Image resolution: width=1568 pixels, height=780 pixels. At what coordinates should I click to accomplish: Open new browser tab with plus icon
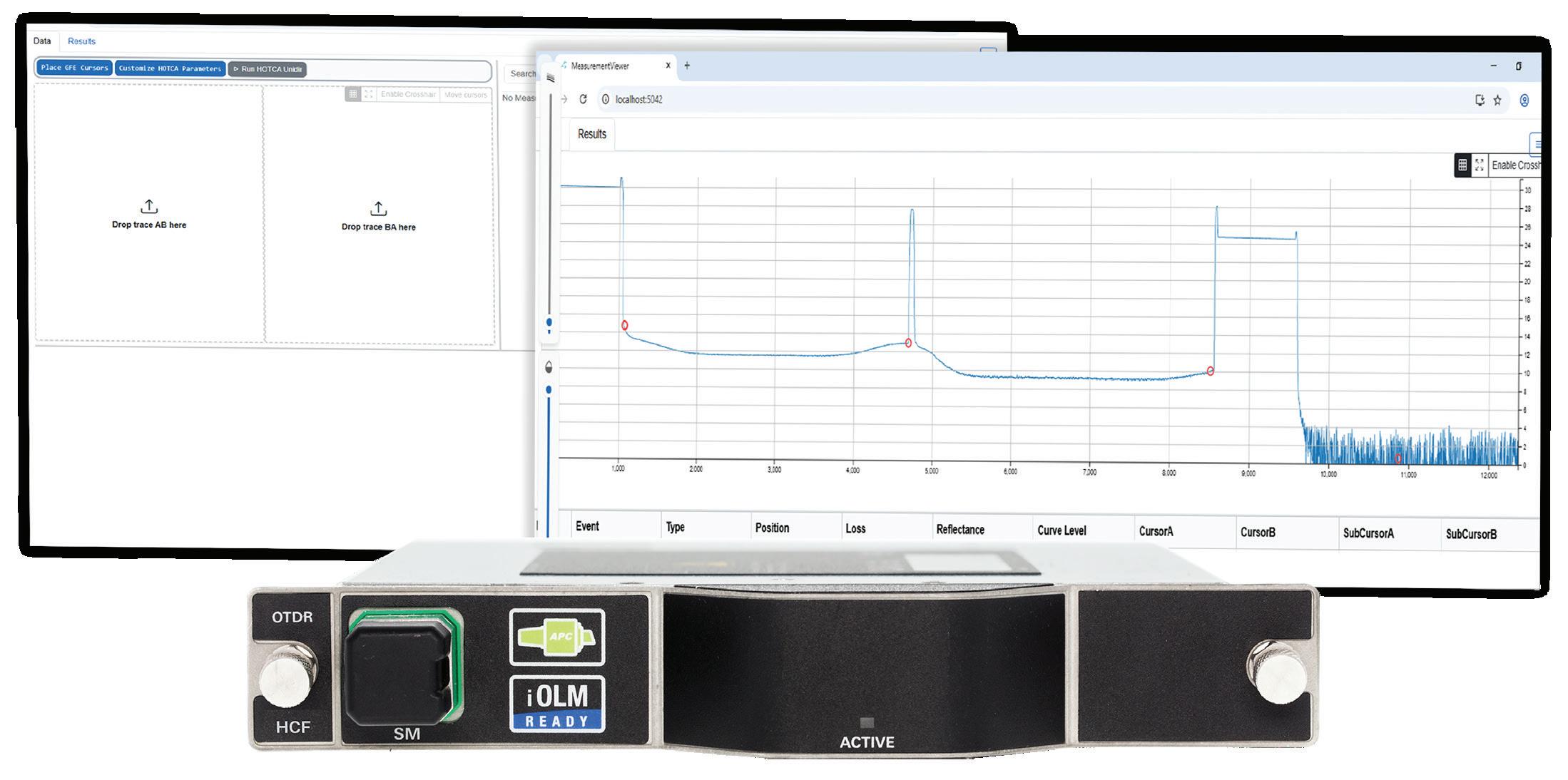(687, 66)
